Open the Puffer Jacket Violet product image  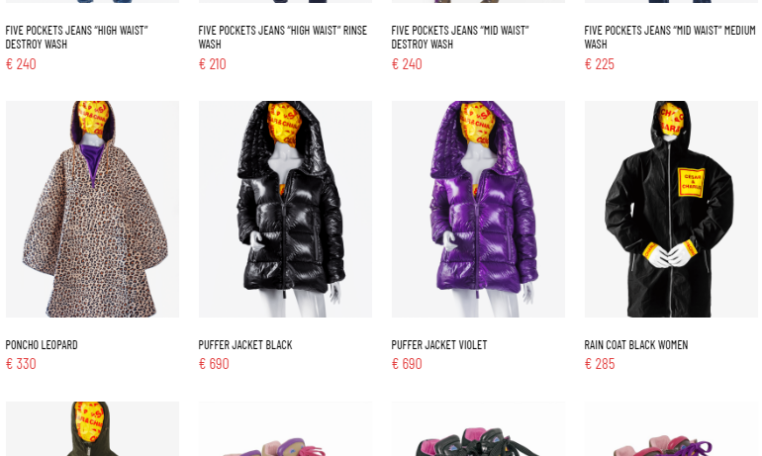(x=478, y=209)
